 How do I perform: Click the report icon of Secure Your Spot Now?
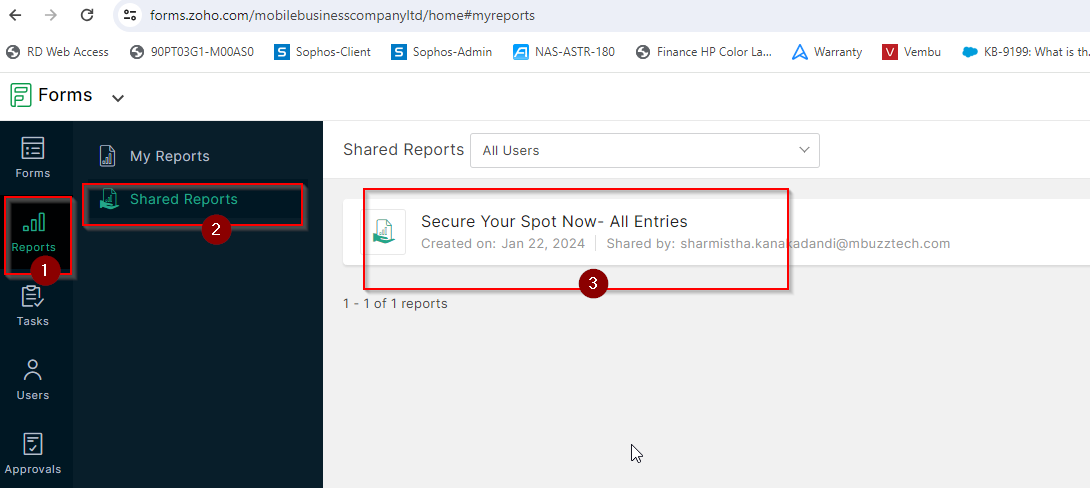point(386,231)
